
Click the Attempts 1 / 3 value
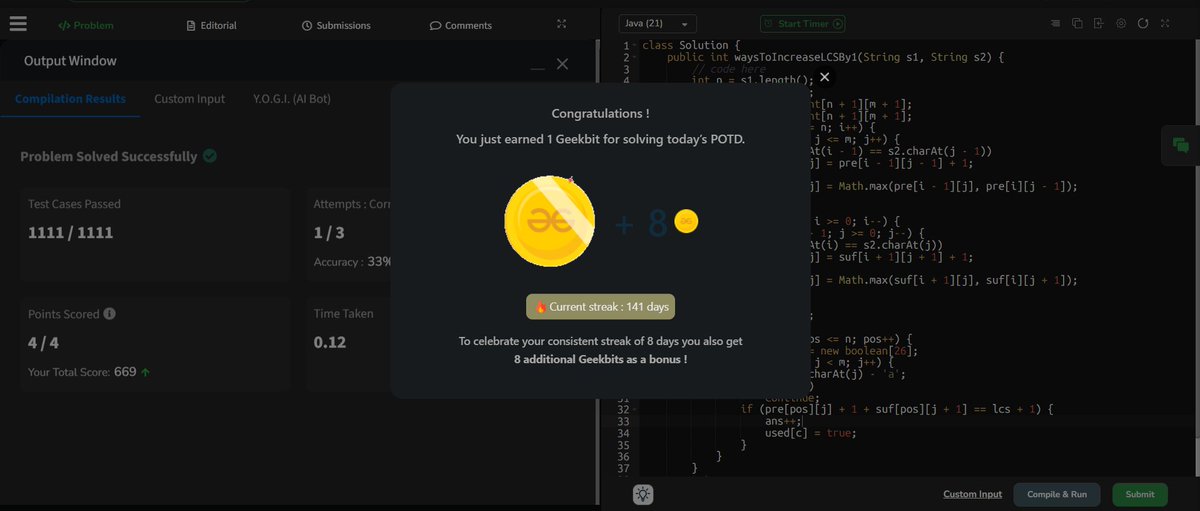tap(329, 233)
